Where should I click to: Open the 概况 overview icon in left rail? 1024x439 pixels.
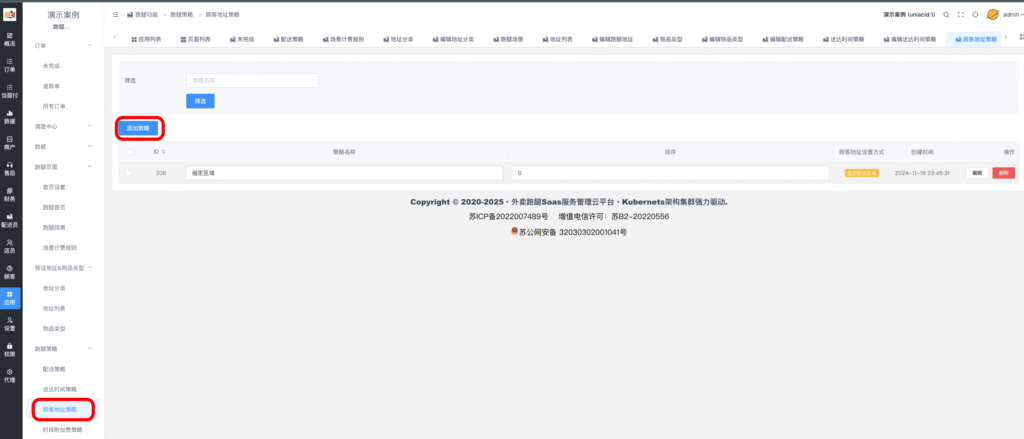[10, 39]
